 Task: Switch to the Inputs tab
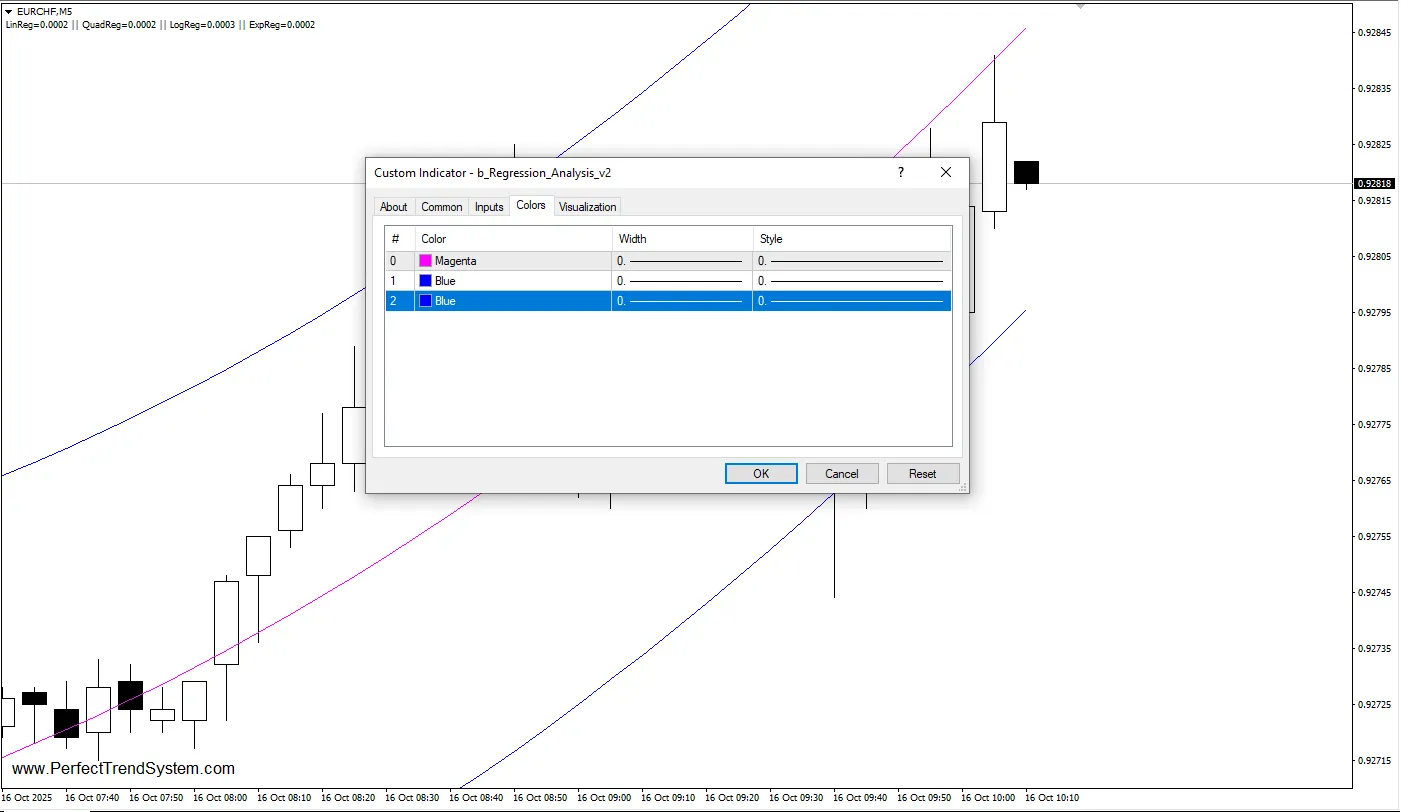click(489, 206)
